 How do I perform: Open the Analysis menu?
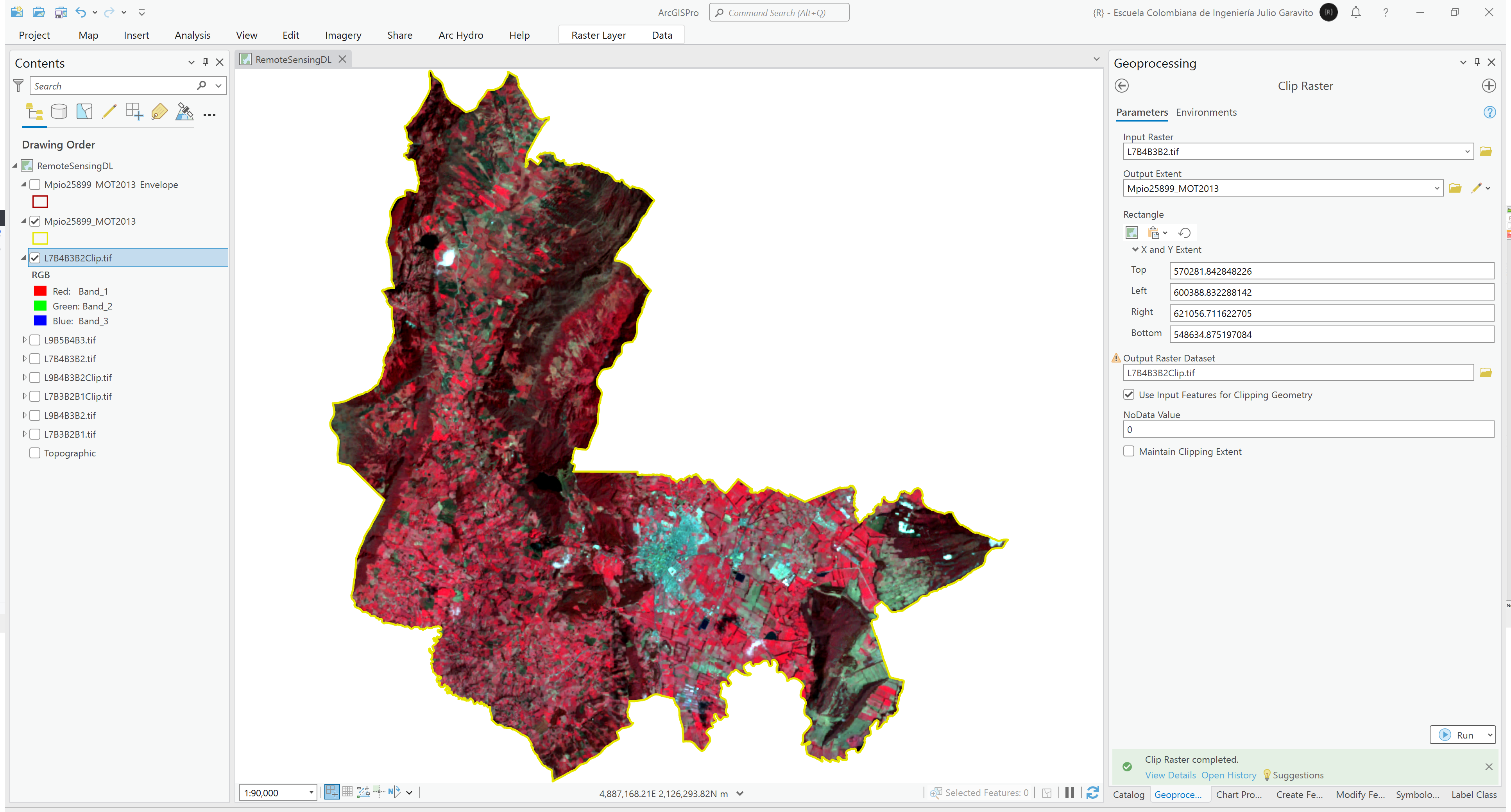(x=192, y=35)
